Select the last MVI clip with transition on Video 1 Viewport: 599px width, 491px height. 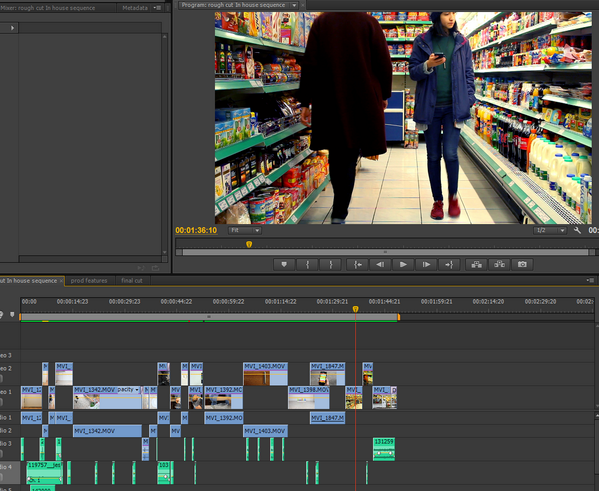tap(385, 397)
